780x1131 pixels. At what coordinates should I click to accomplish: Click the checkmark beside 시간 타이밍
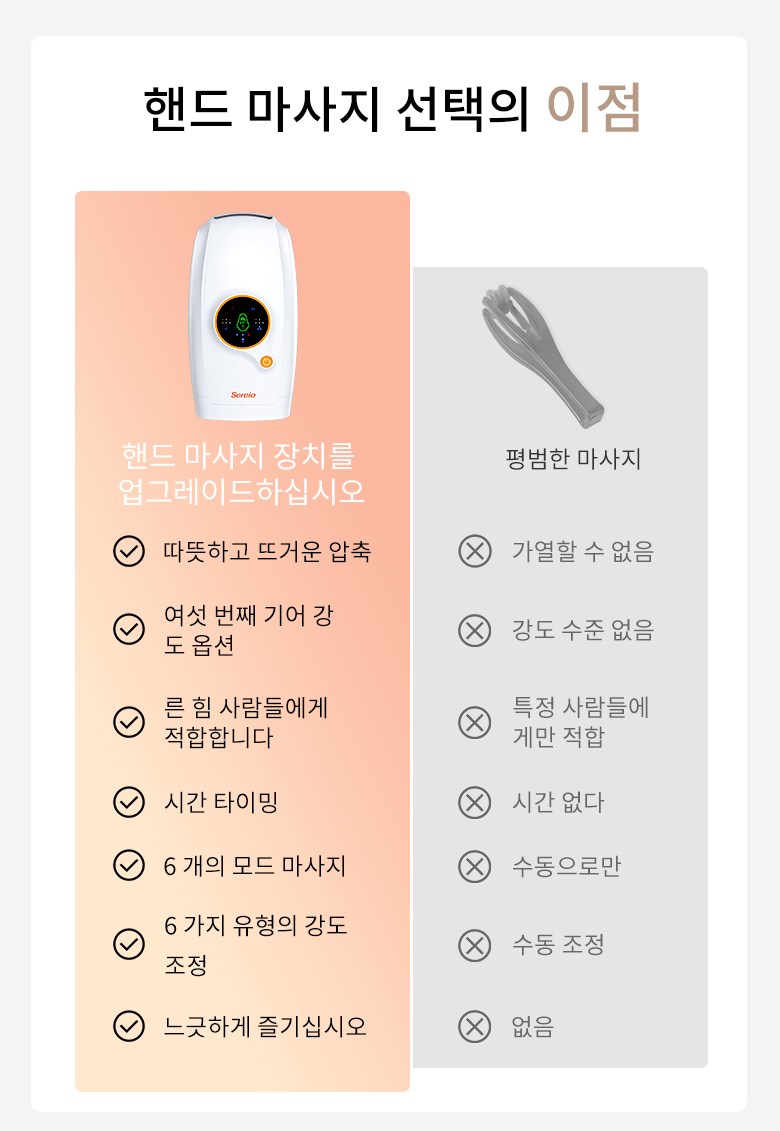(129, 802)
